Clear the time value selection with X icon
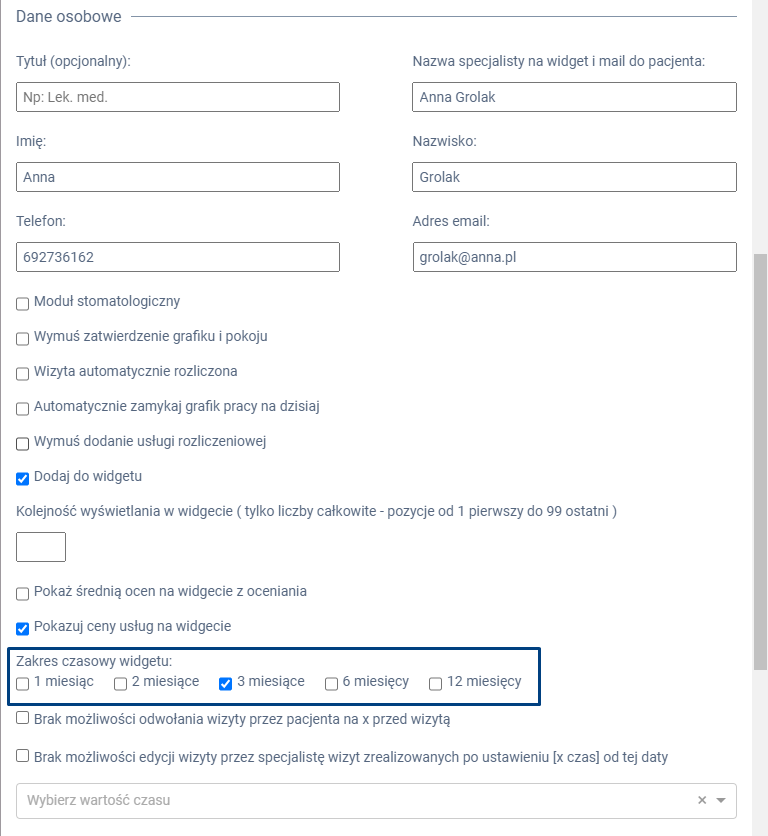 click(702, 800)
